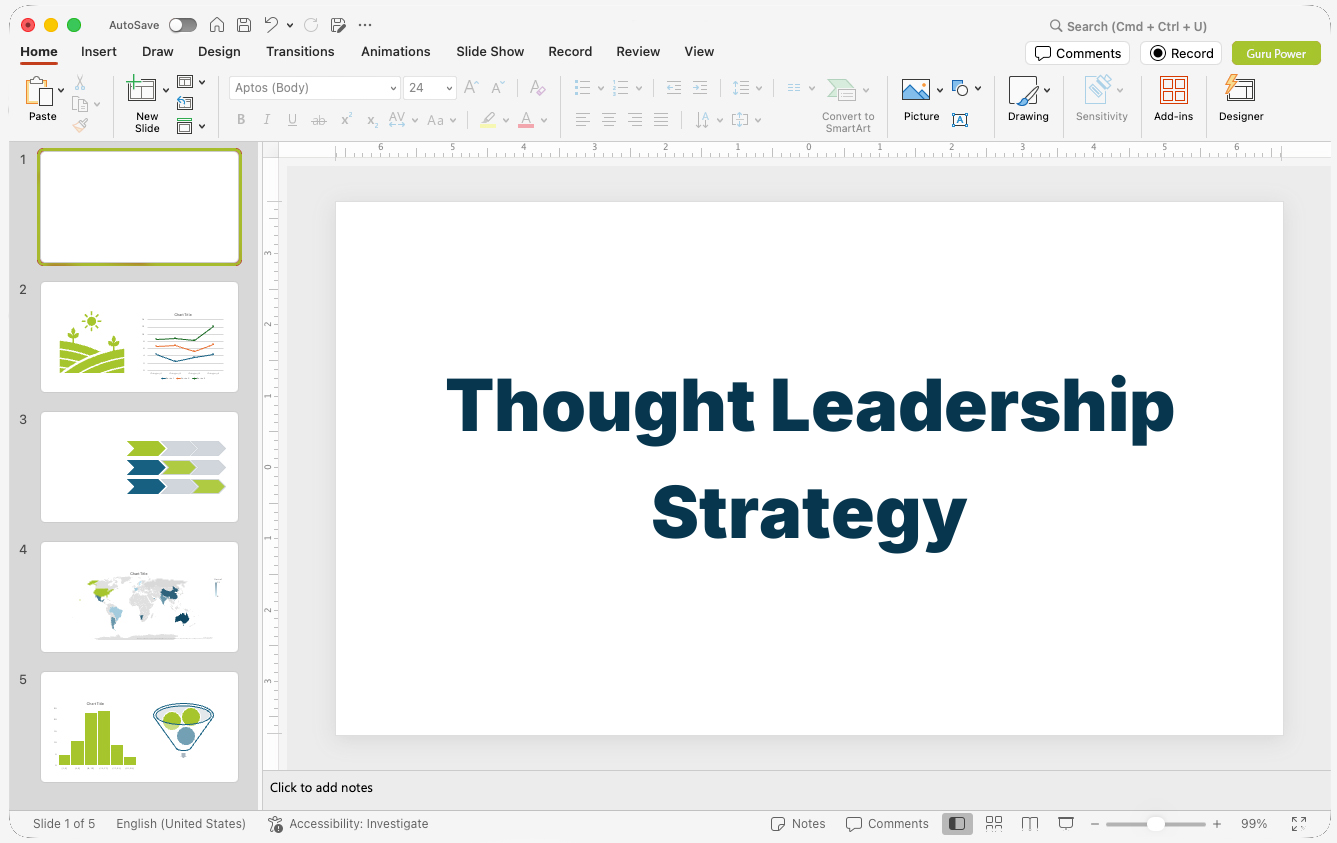Apply subscript formatting

click(372, 120)
